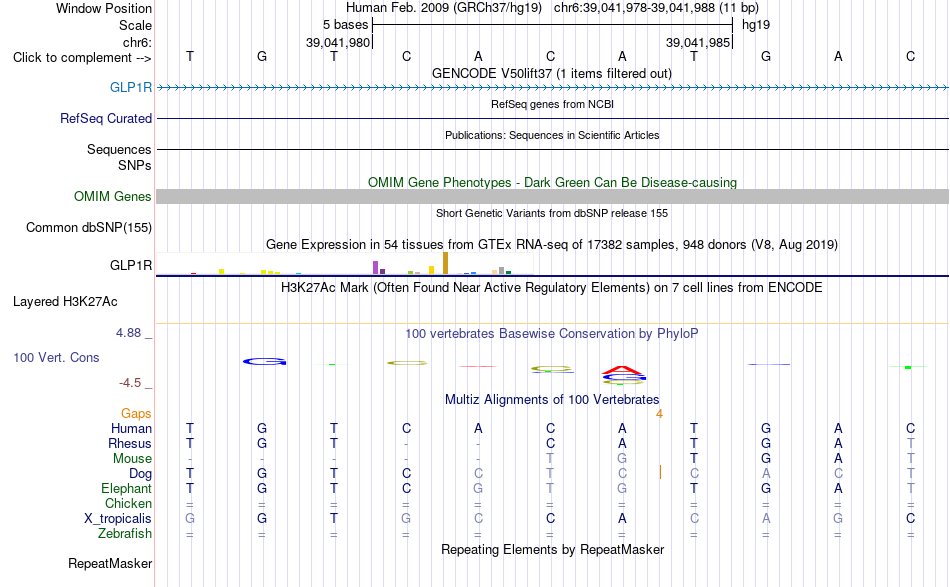Click the blue GLP1R GENCODE track label
Image resolution: width=950 pixels, height=587 pixels.
click(x=130, y=87)
